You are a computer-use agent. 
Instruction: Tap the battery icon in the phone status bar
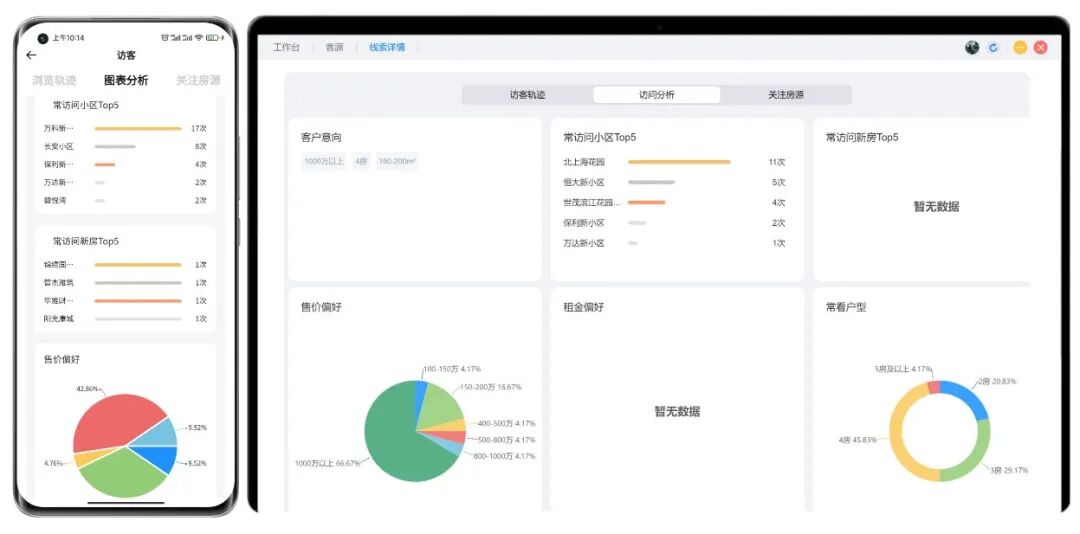tap(212, 38)
